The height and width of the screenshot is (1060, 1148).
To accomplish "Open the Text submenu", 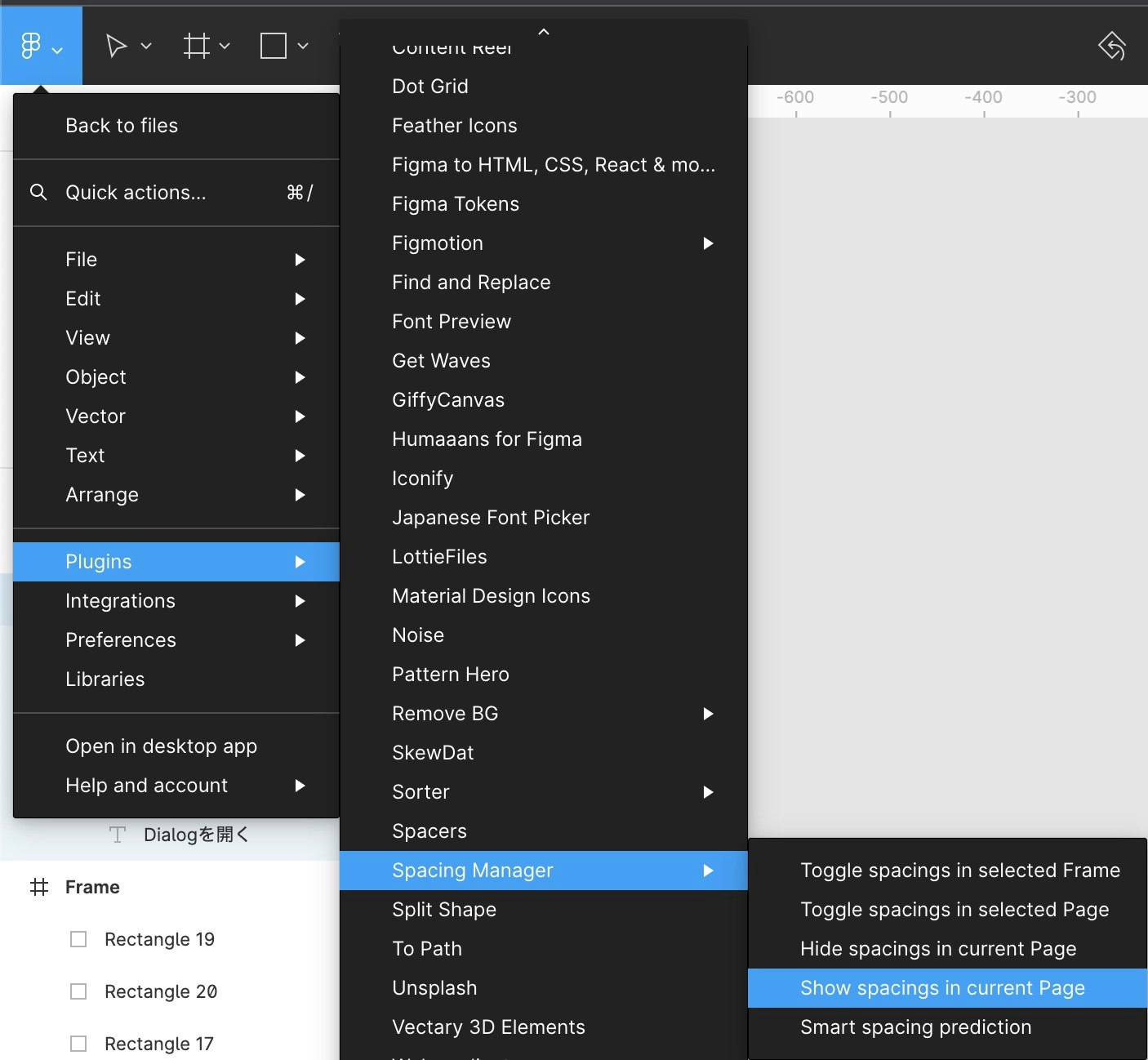I will [176, 456].
